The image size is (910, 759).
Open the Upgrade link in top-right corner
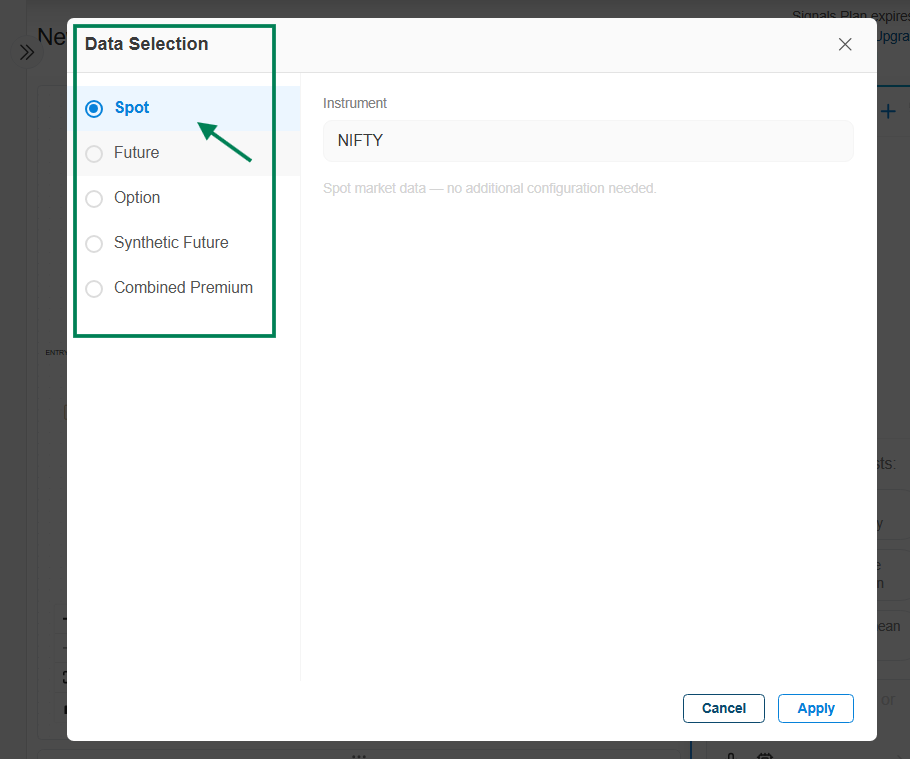tap(892, 36)
